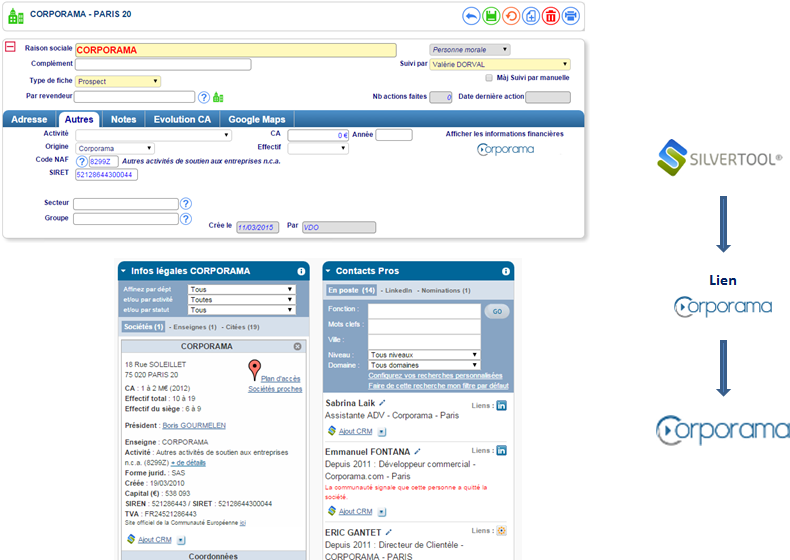Click the blue back arrow toolbar icon

click(471, 16)
